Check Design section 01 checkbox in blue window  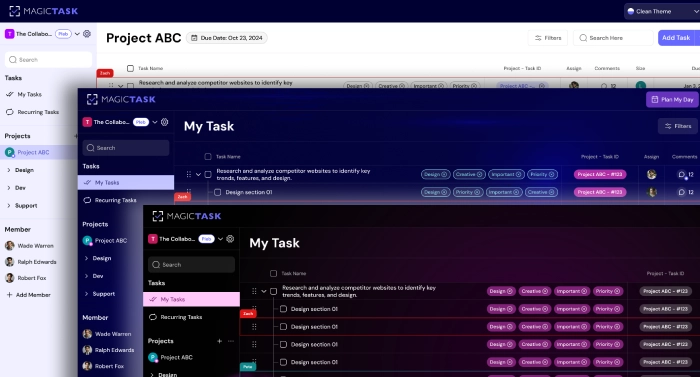click(x=217, y=192)
